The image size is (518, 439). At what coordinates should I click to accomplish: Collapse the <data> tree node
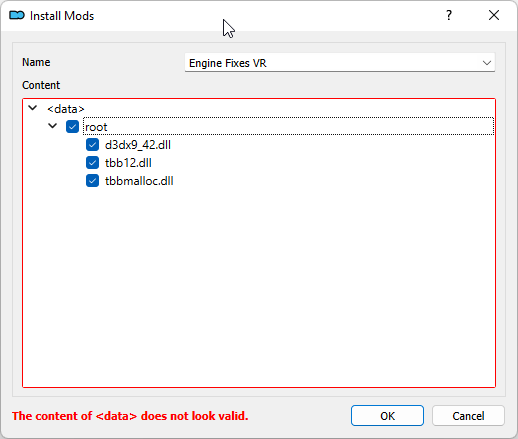(x=33, y=108)
